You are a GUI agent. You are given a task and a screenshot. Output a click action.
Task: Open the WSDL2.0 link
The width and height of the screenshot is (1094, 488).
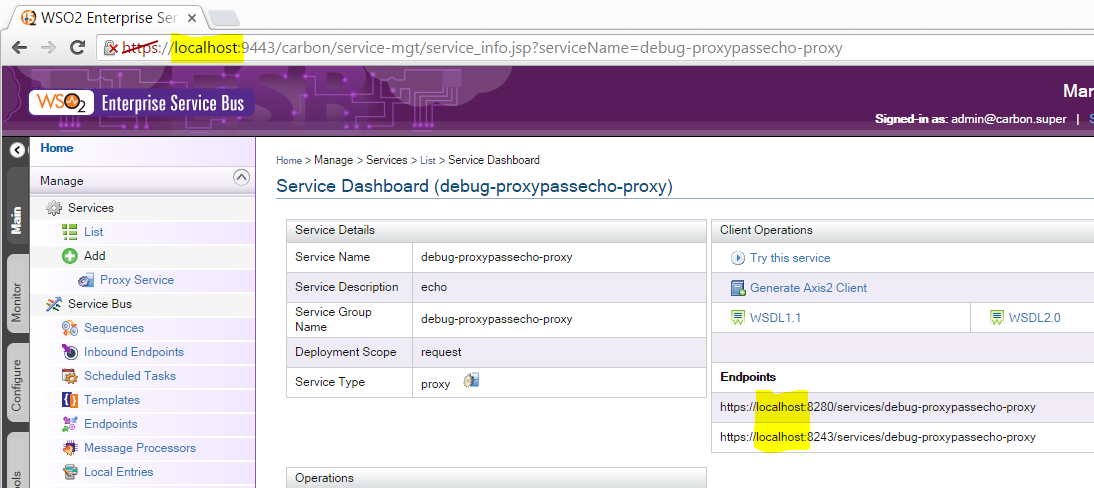[x=1035, y=318]
